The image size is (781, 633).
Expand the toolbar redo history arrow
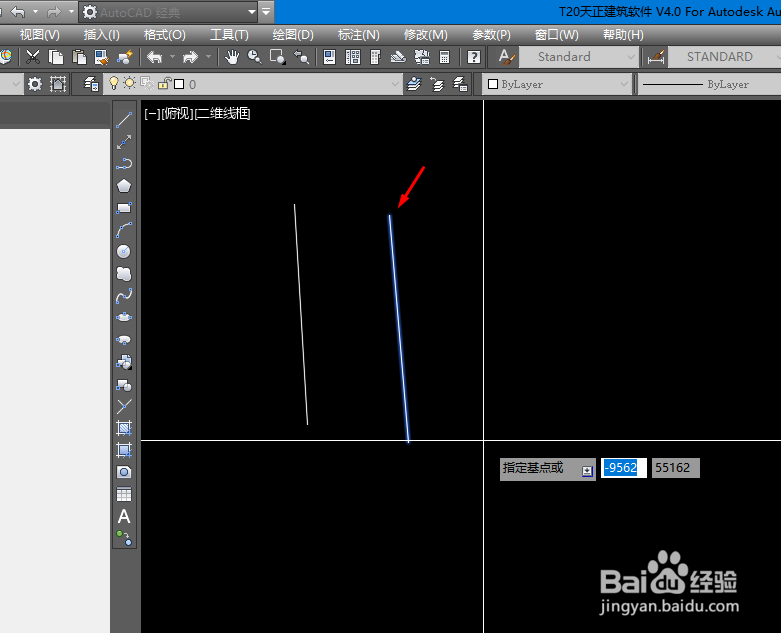(209, 57)
